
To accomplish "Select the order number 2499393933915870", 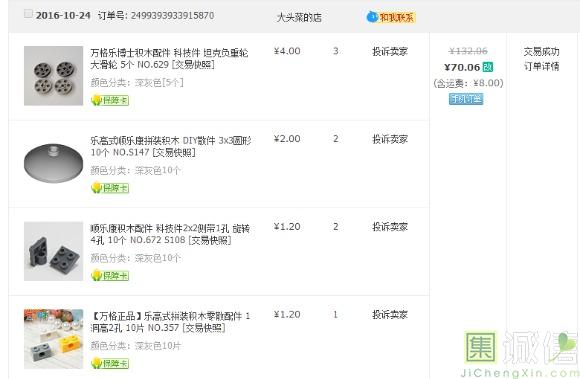I will (172, 16).
